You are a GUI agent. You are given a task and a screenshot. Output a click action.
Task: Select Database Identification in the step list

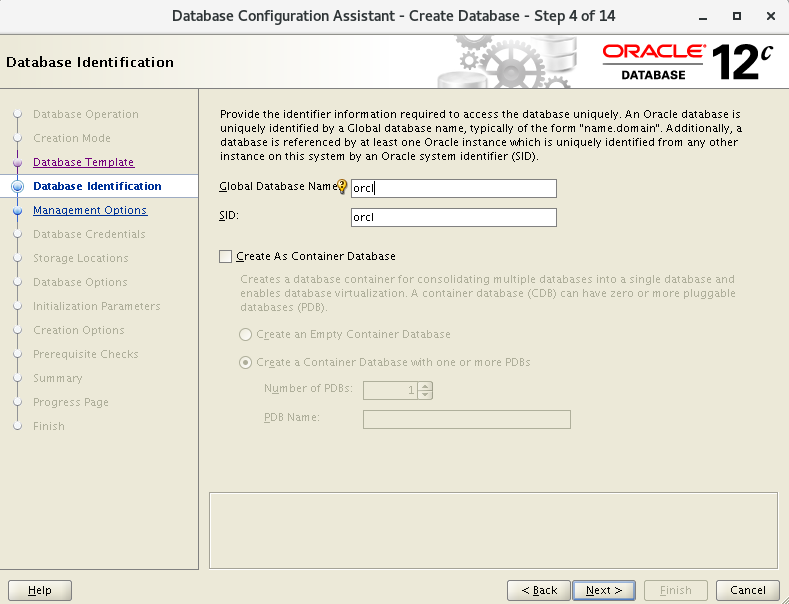[x=97, y=186]
